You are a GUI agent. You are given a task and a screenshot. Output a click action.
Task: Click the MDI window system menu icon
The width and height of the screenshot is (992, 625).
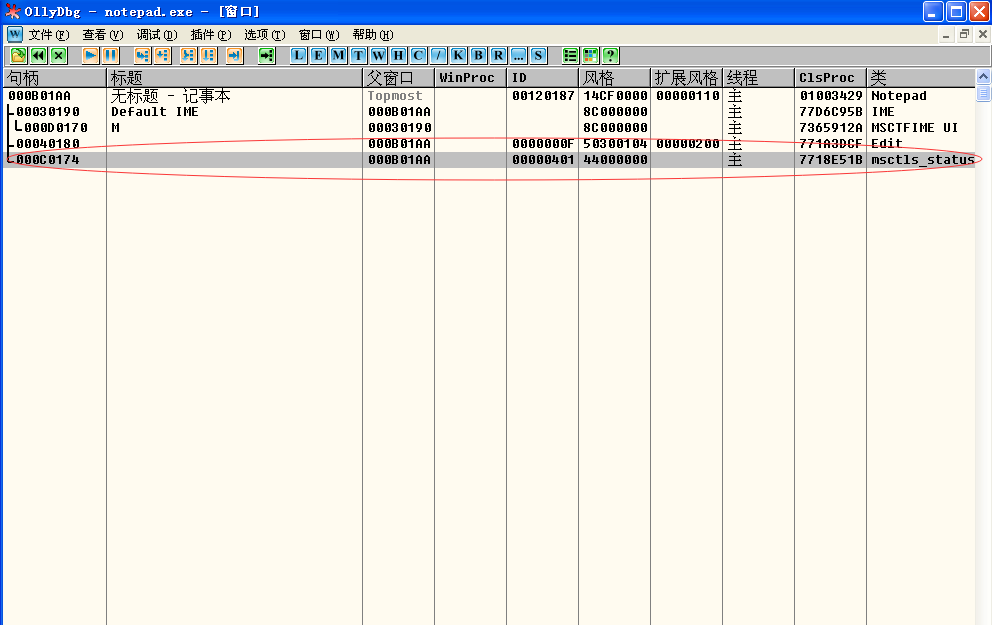(15, 34)
